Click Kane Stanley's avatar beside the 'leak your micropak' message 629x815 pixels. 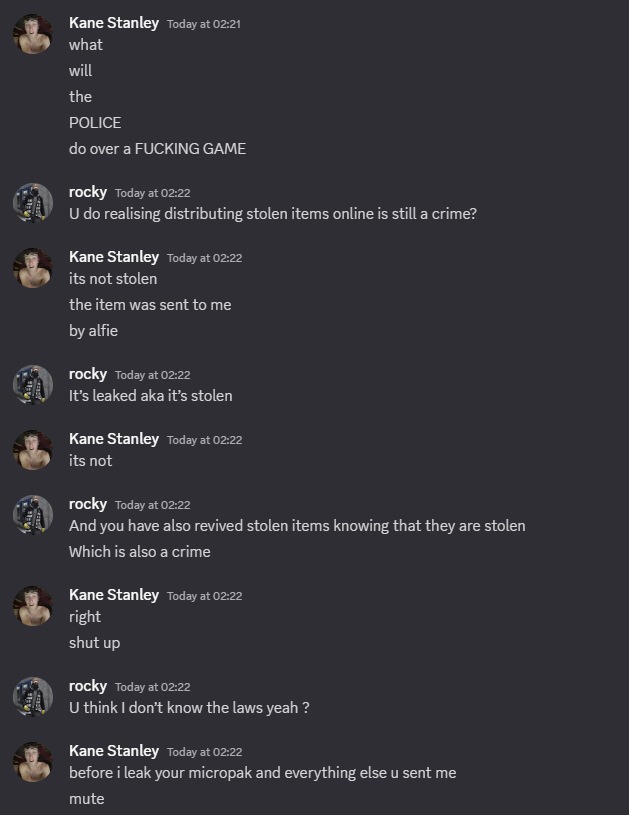[x=33, y=762]
